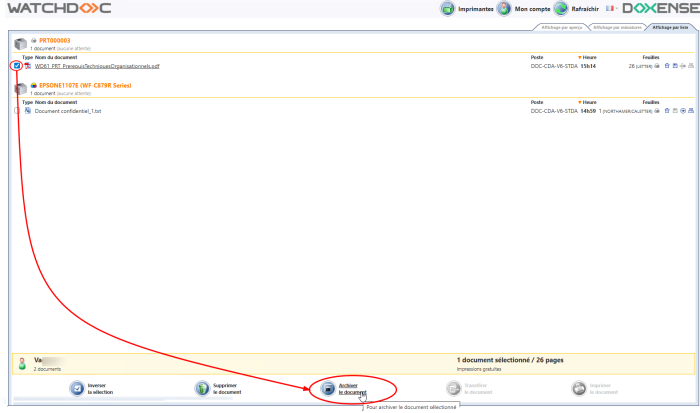This screenshot has width=700, height=413.
Task: Switch language via the French flag
Action: [611, 8]
